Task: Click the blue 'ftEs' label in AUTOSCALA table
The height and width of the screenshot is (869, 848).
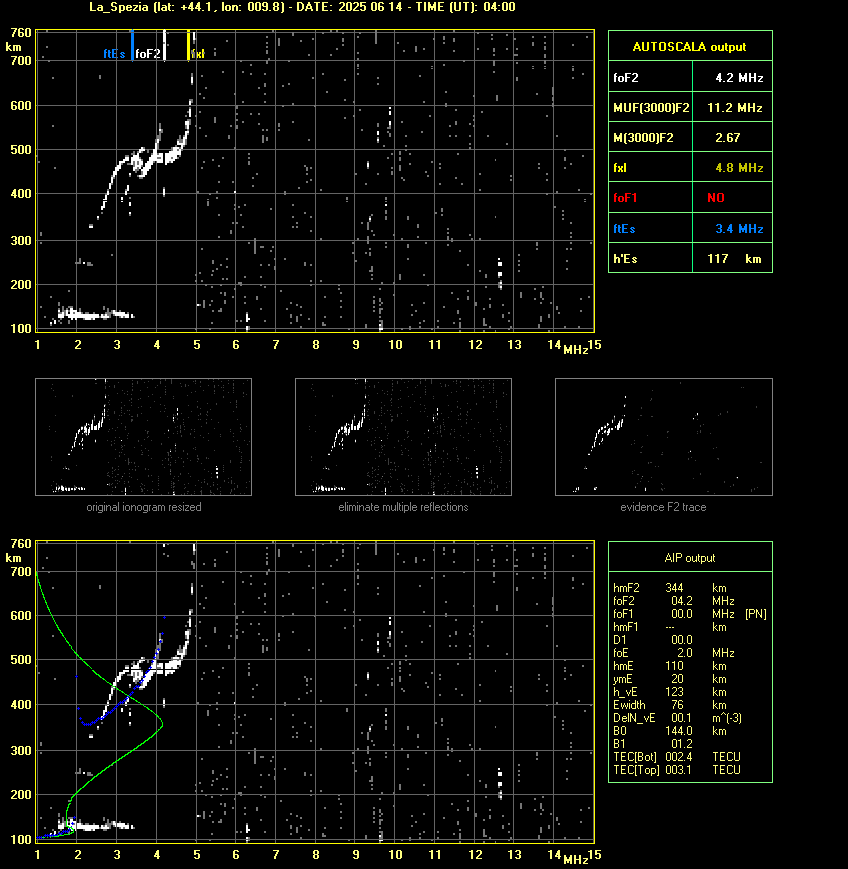Action: tap(624, 228)
